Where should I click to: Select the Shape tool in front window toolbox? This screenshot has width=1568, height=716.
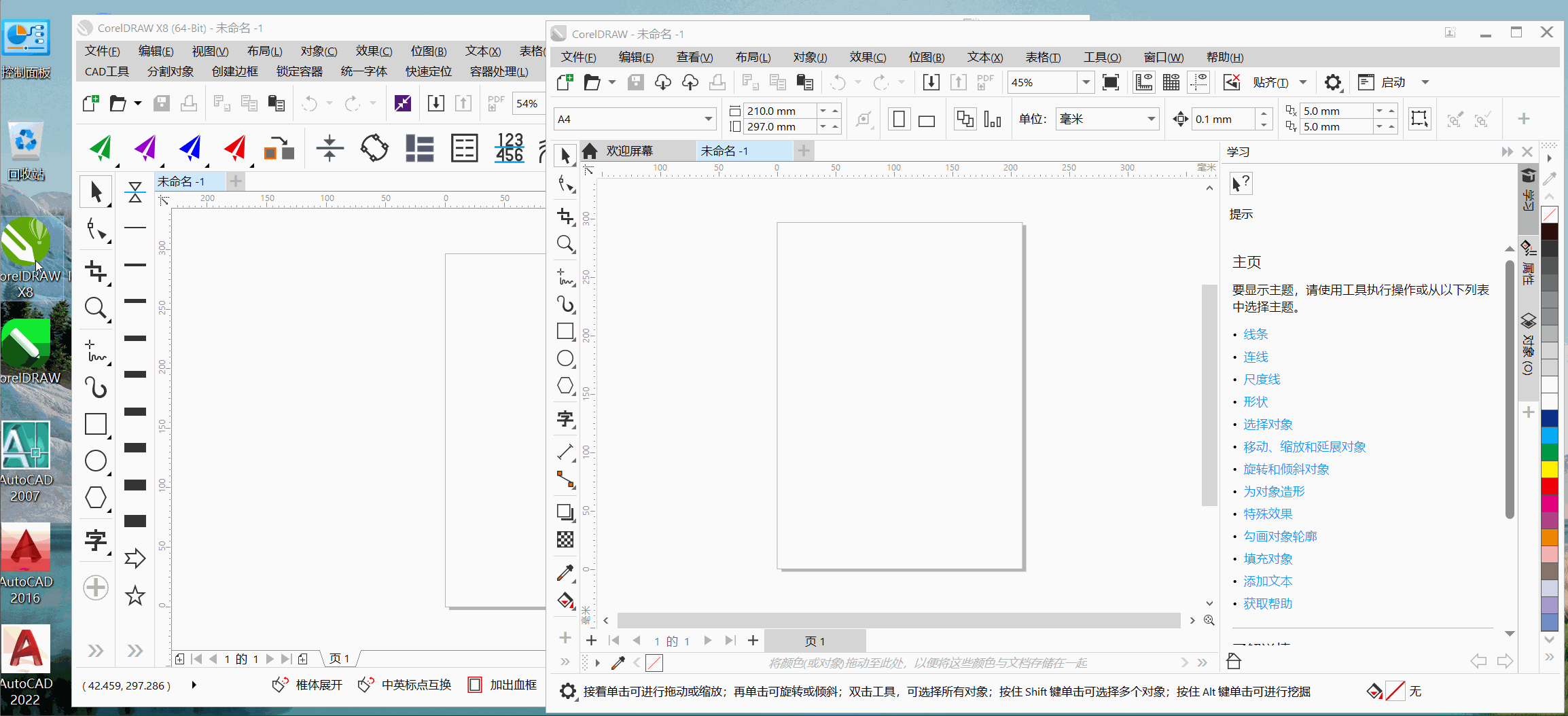(x=565, y=184)
